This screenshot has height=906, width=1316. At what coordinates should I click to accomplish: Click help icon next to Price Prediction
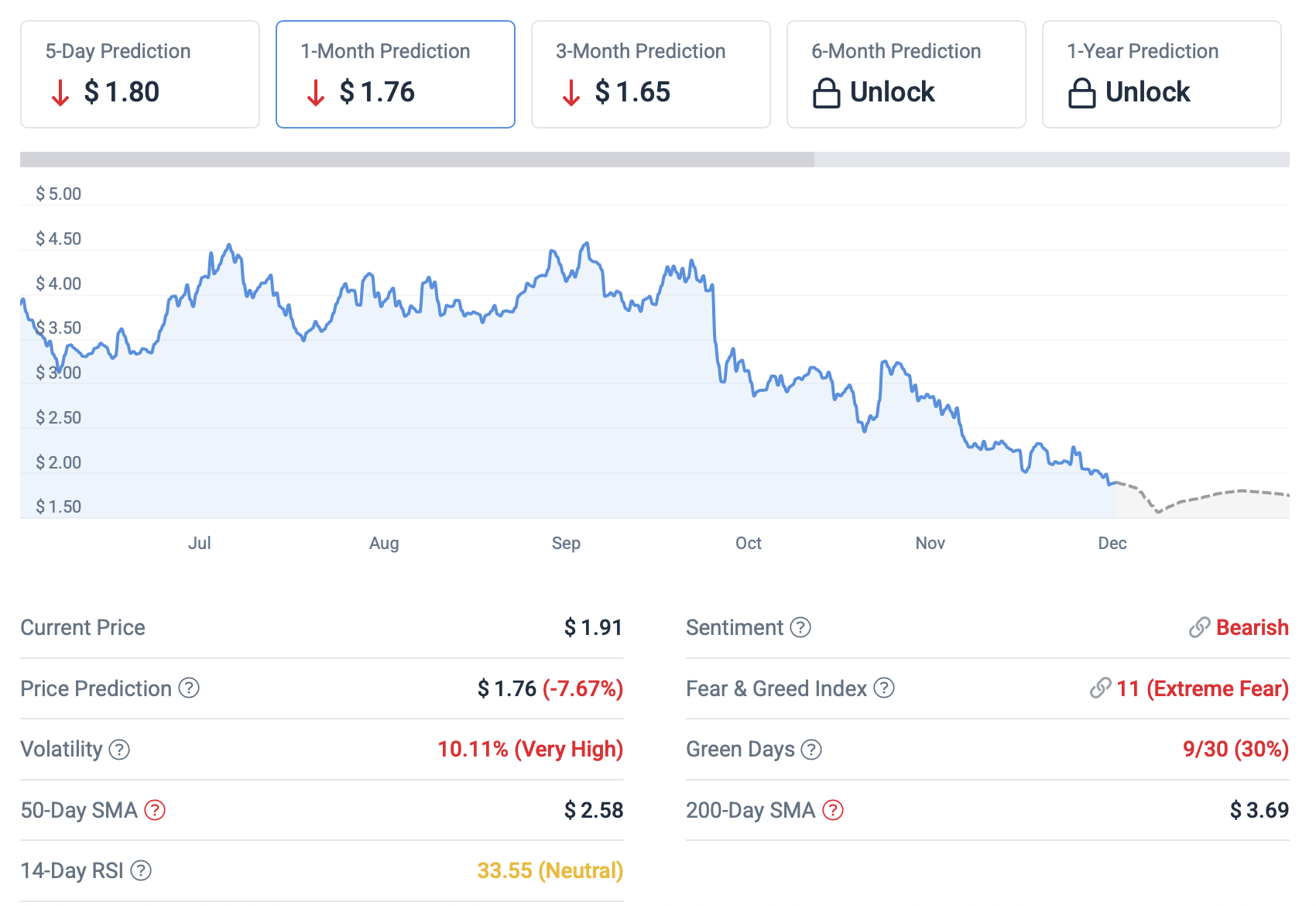[x=189, y=688]
